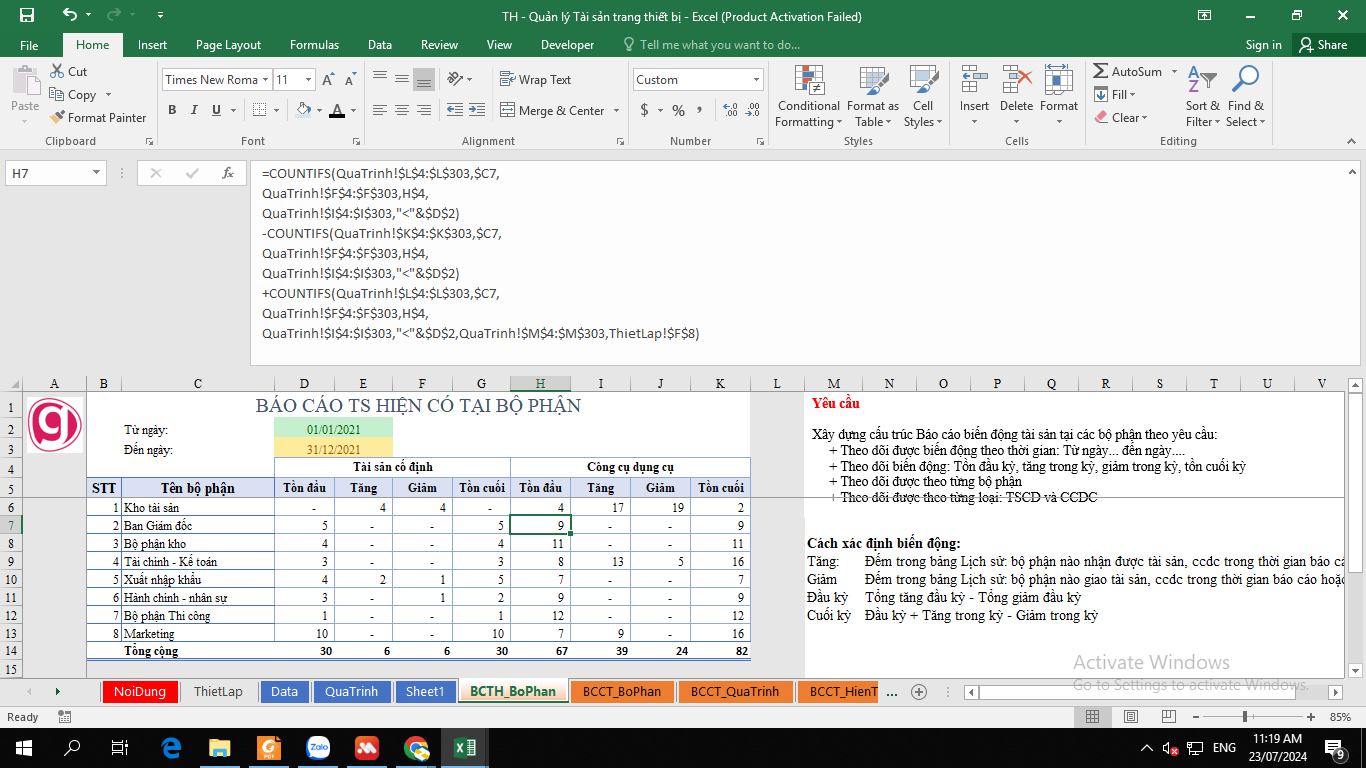Open the Name Box dropdown arrow

[97, 173]
